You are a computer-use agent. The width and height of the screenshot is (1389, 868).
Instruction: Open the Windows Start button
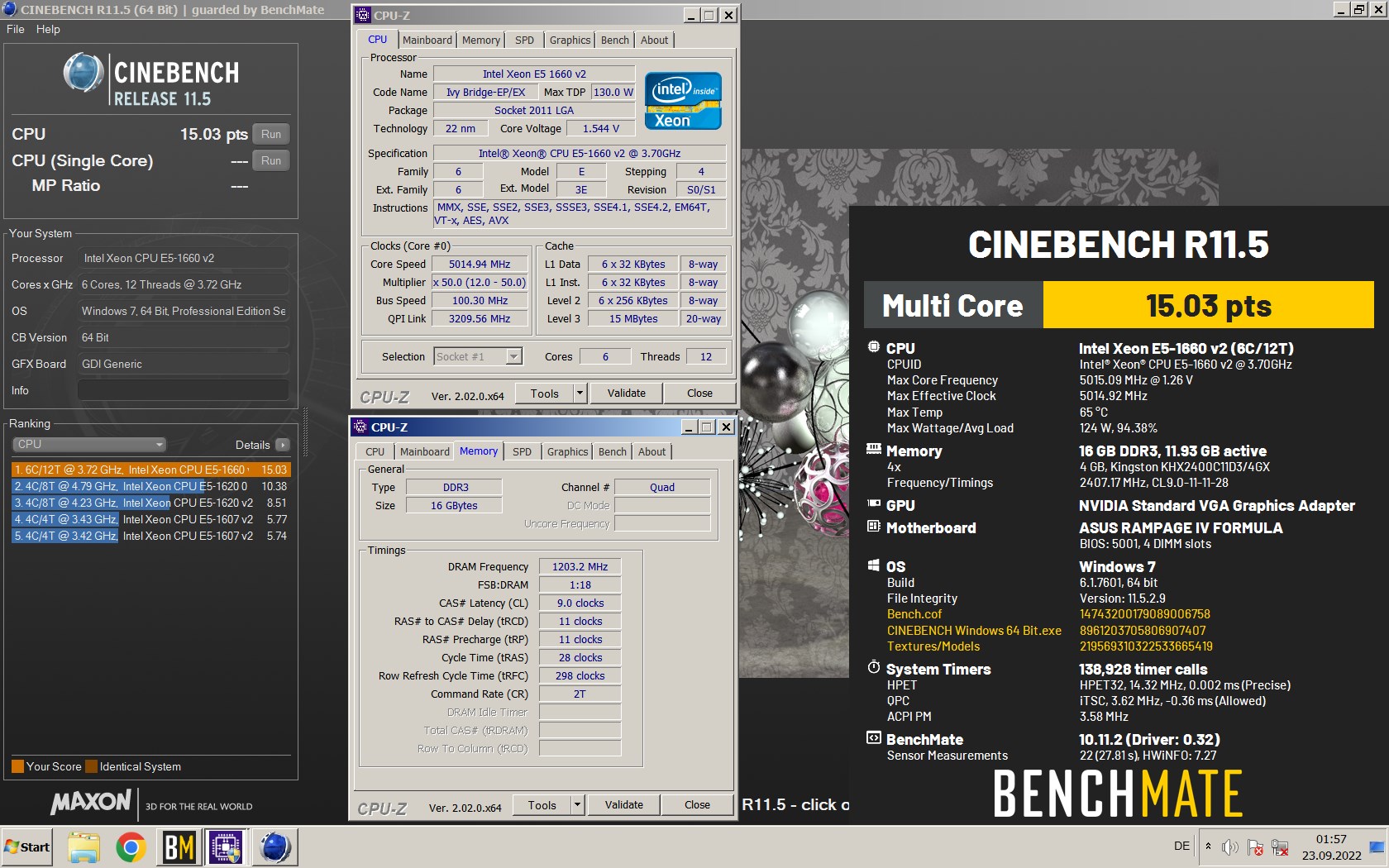[x=27, y=847]
